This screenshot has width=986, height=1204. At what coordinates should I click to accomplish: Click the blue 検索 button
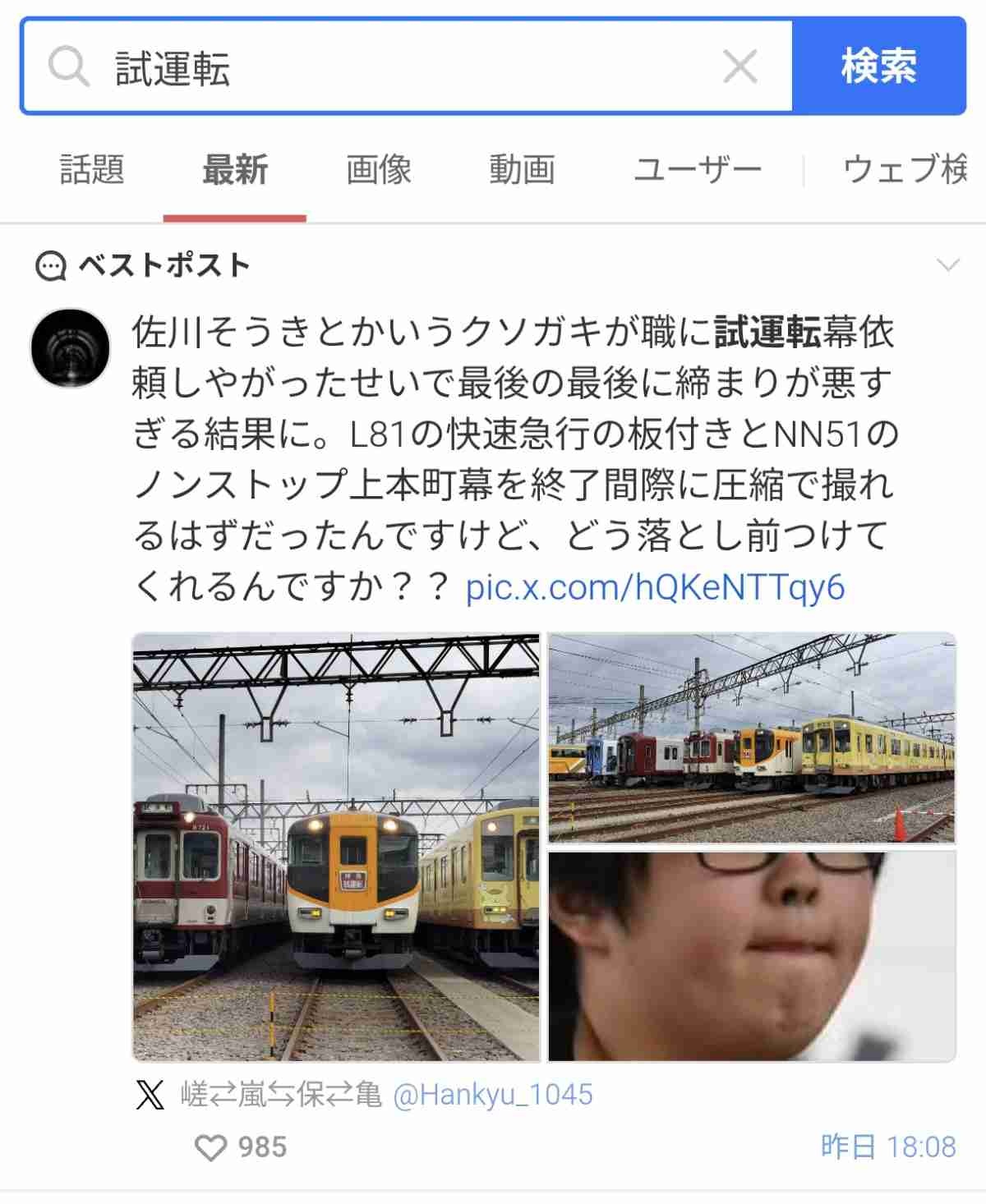tap(878, 67)
